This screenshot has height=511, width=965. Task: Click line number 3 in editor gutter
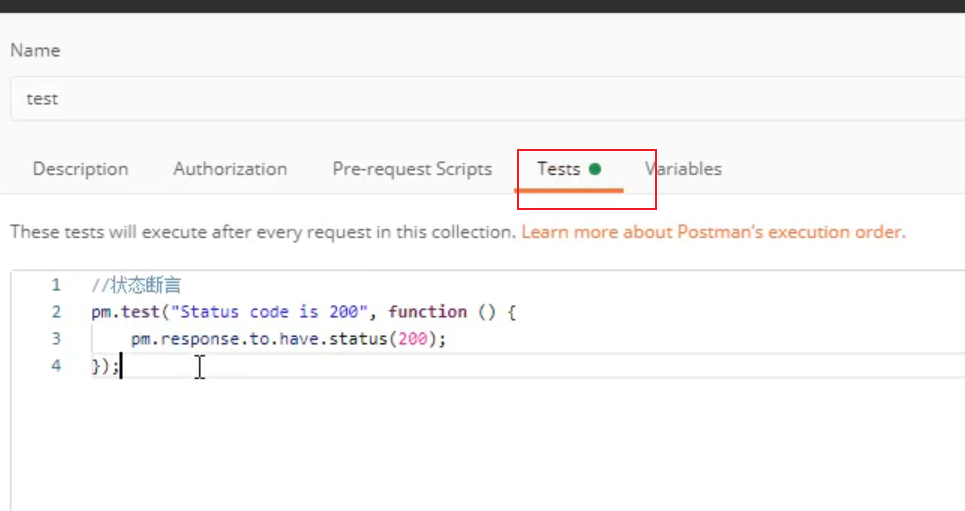[x=56, y=339]
